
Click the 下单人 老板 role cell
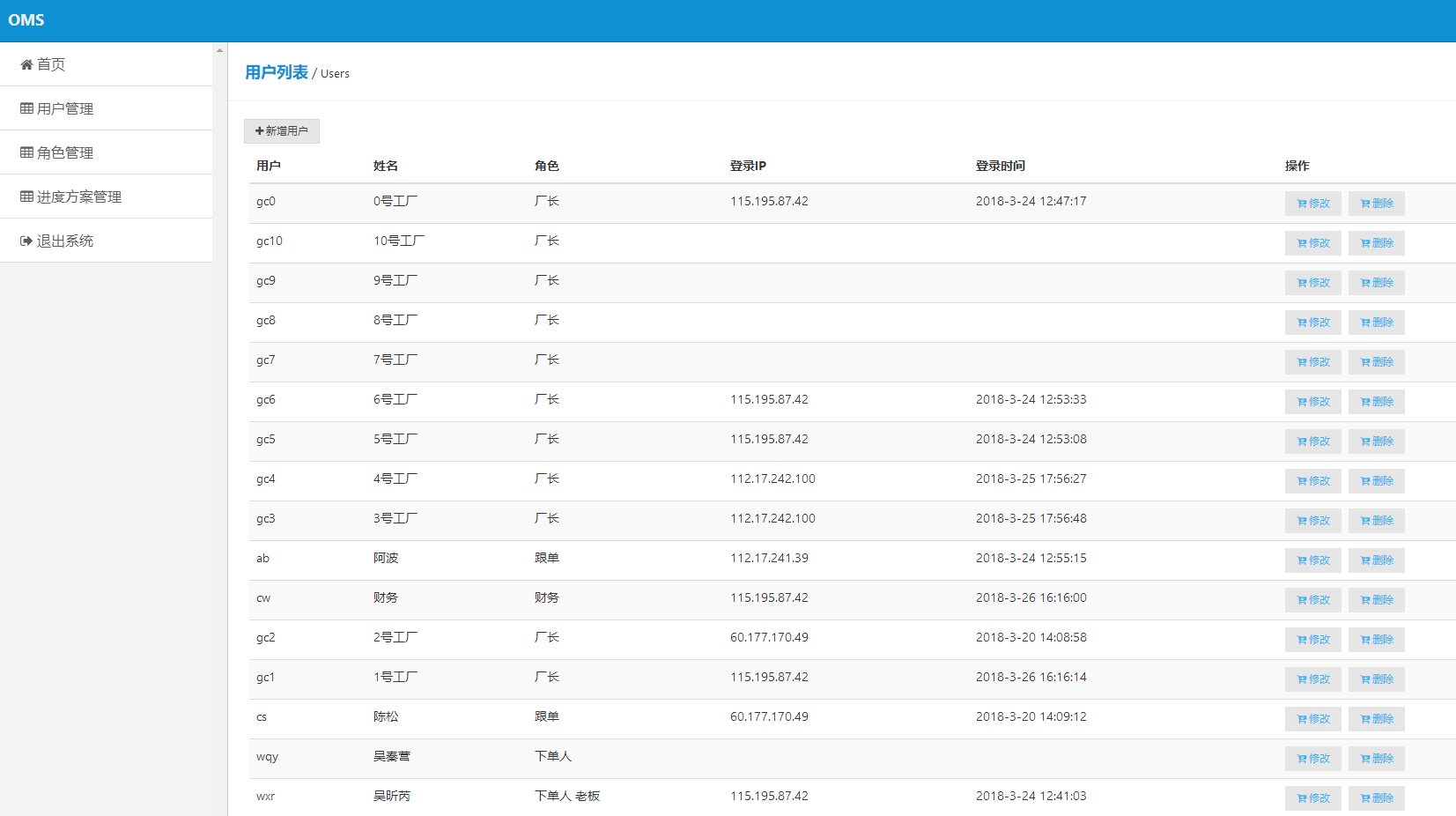click(567, 796)
